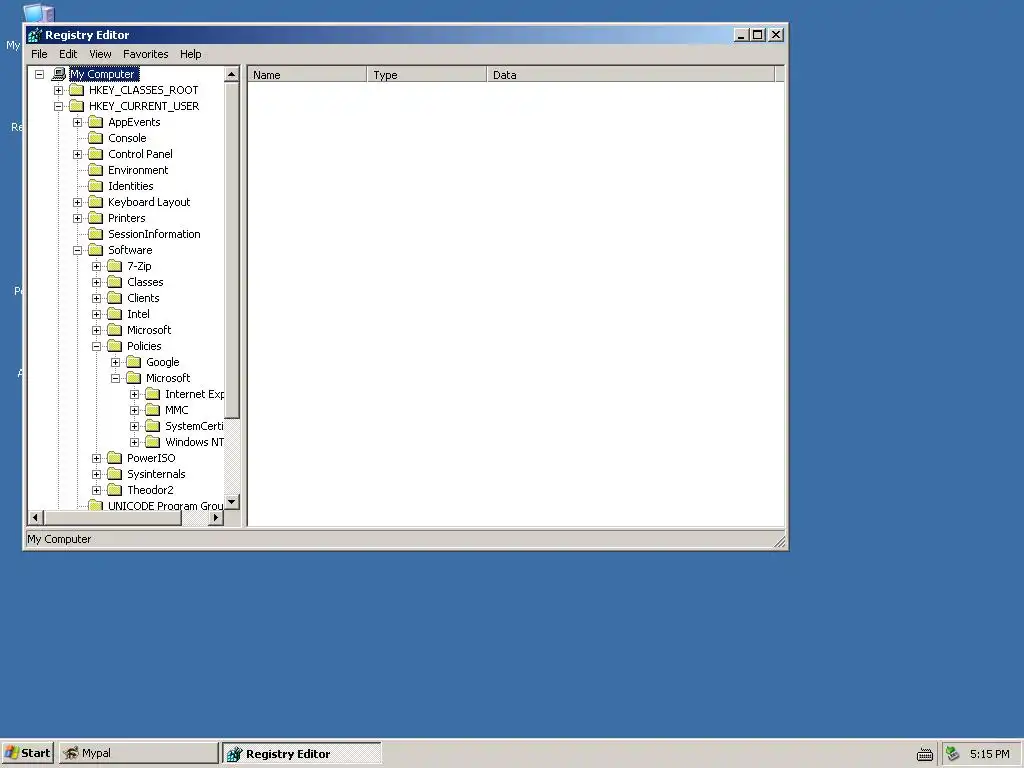Click the clock showing 5:15 PM
The height and width of the screenshot is (768, 1024).
[x=989, y=754]
